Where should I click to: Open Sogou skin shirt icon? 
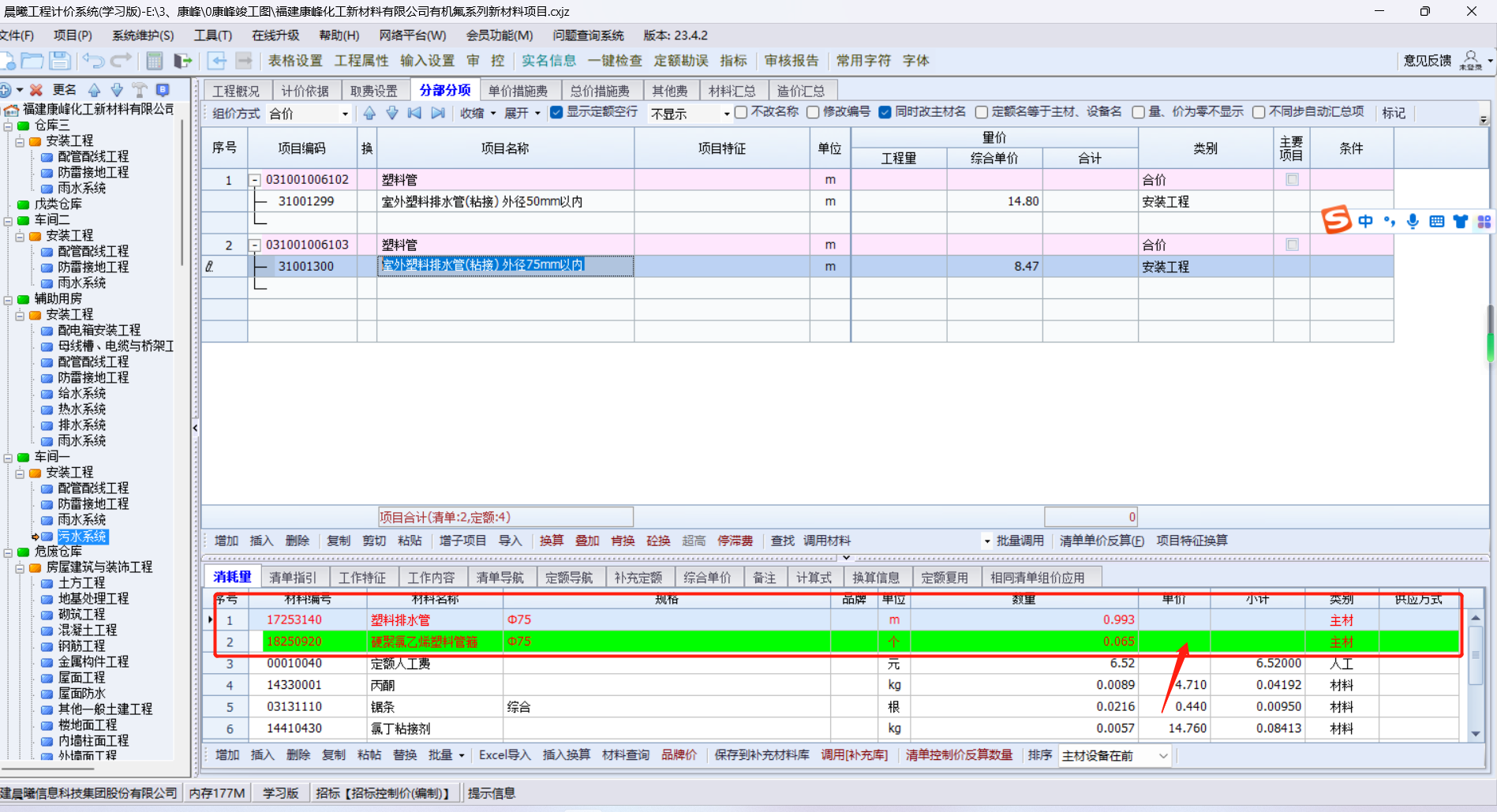point(1461,222)
